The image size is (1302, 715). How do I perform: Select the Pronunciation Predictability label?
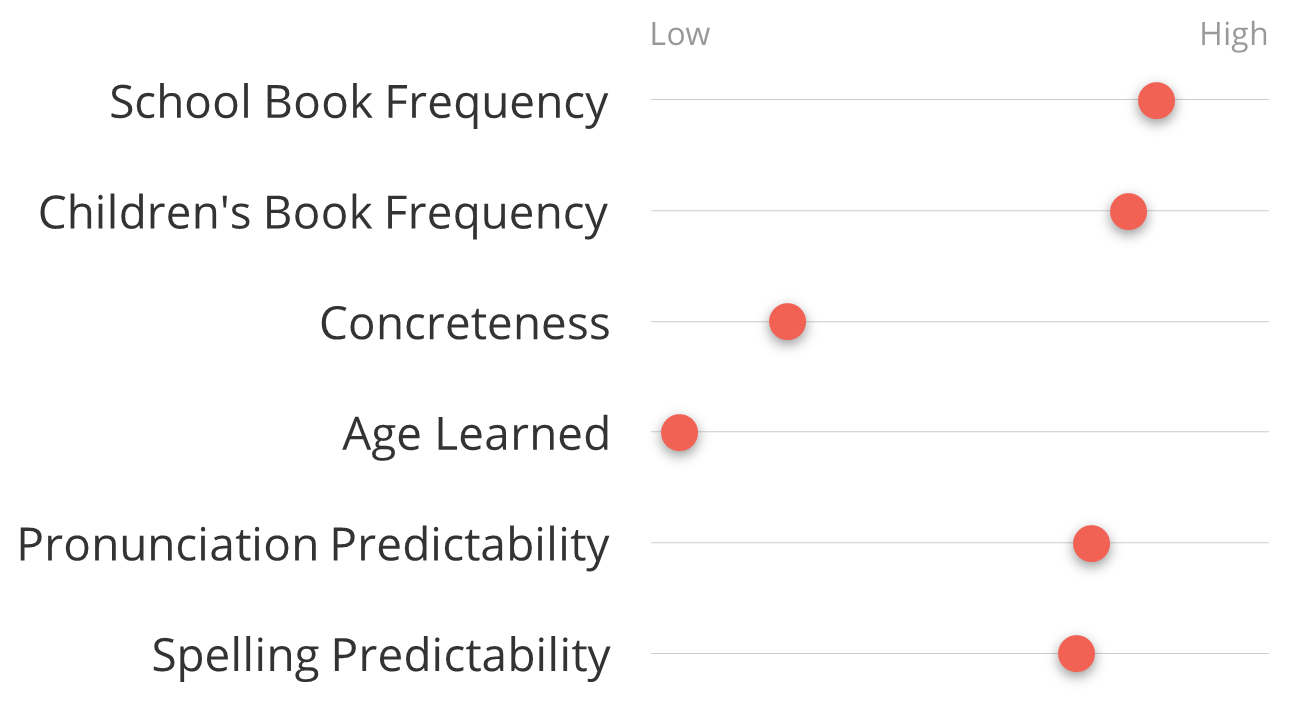pos(314,546)
